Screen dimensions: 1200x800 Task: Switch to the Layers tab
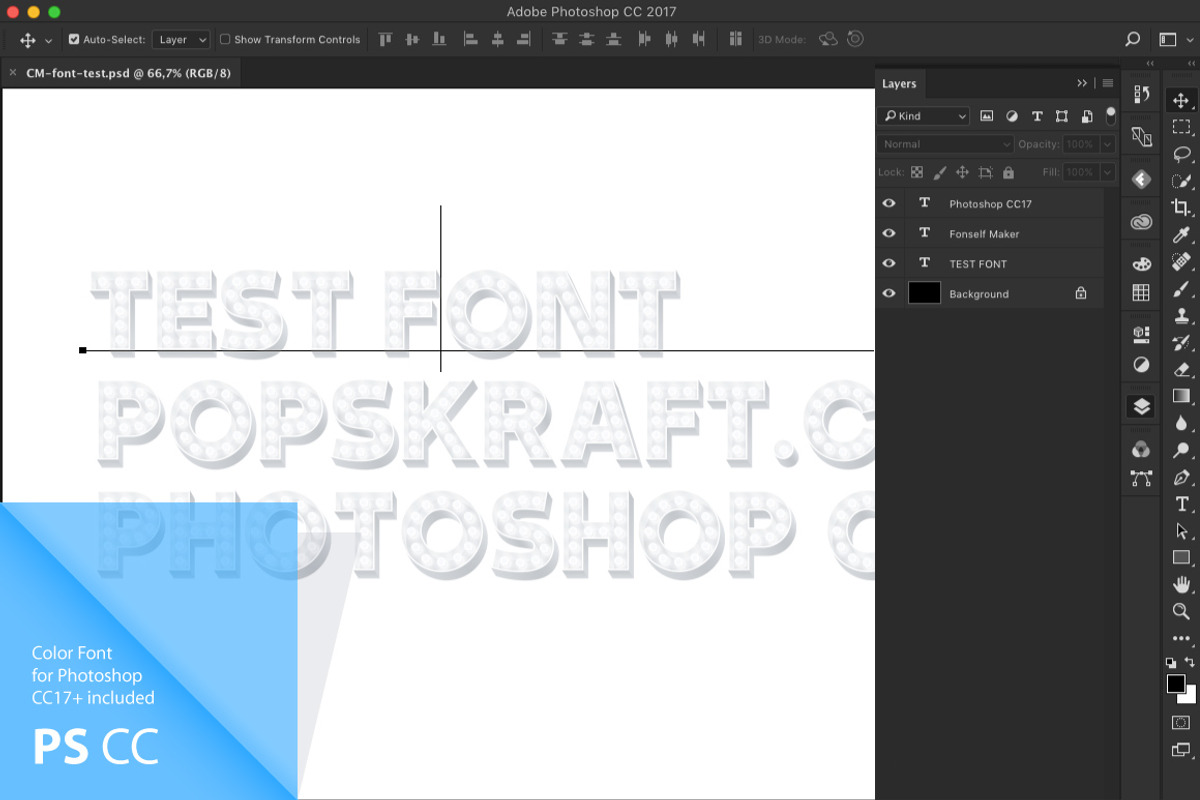point(899,84)
